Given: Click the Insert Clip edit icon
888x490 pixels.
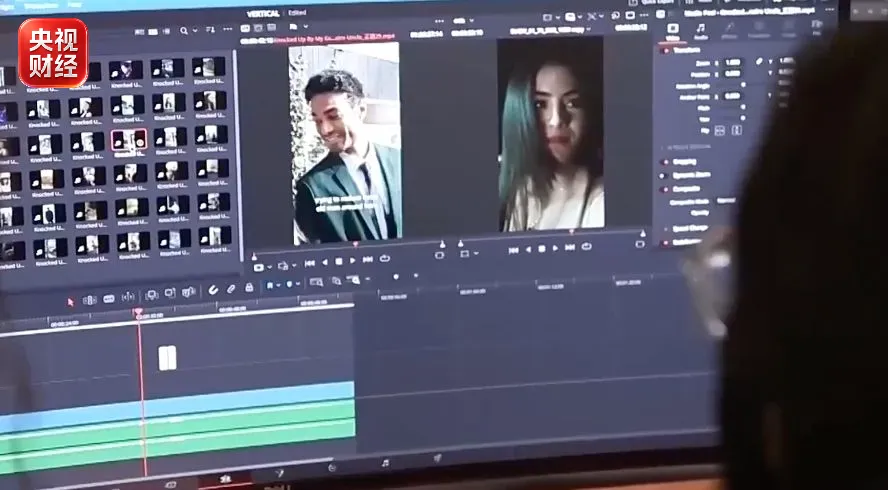Looking at the screenshot, I should (151, 295).
